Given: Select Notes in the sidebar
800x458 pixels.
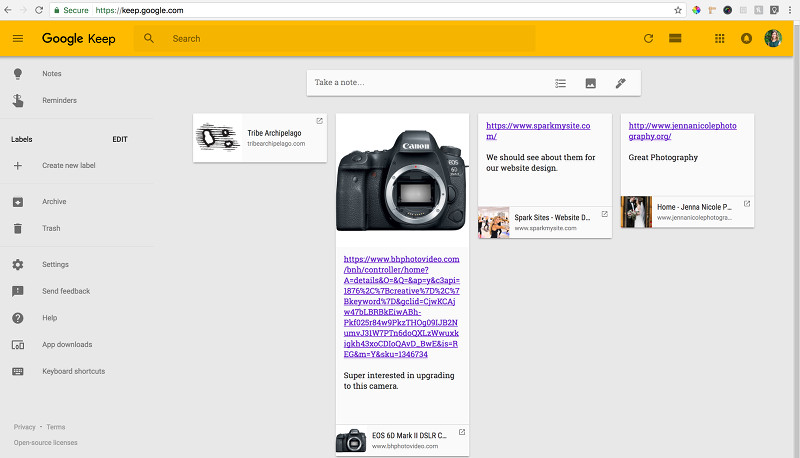Looking at the screenshot, I should (52, 74).
